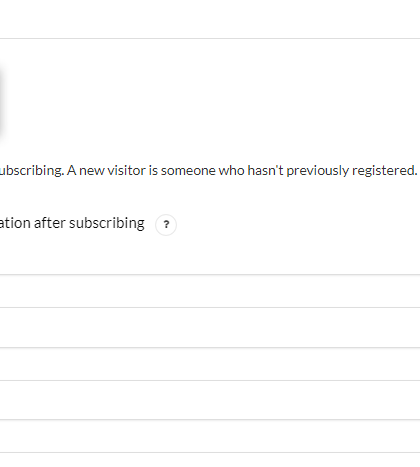This screenshot has width=420, height=467.
Task: Select the third empty section row
Action: coord(210,364)
